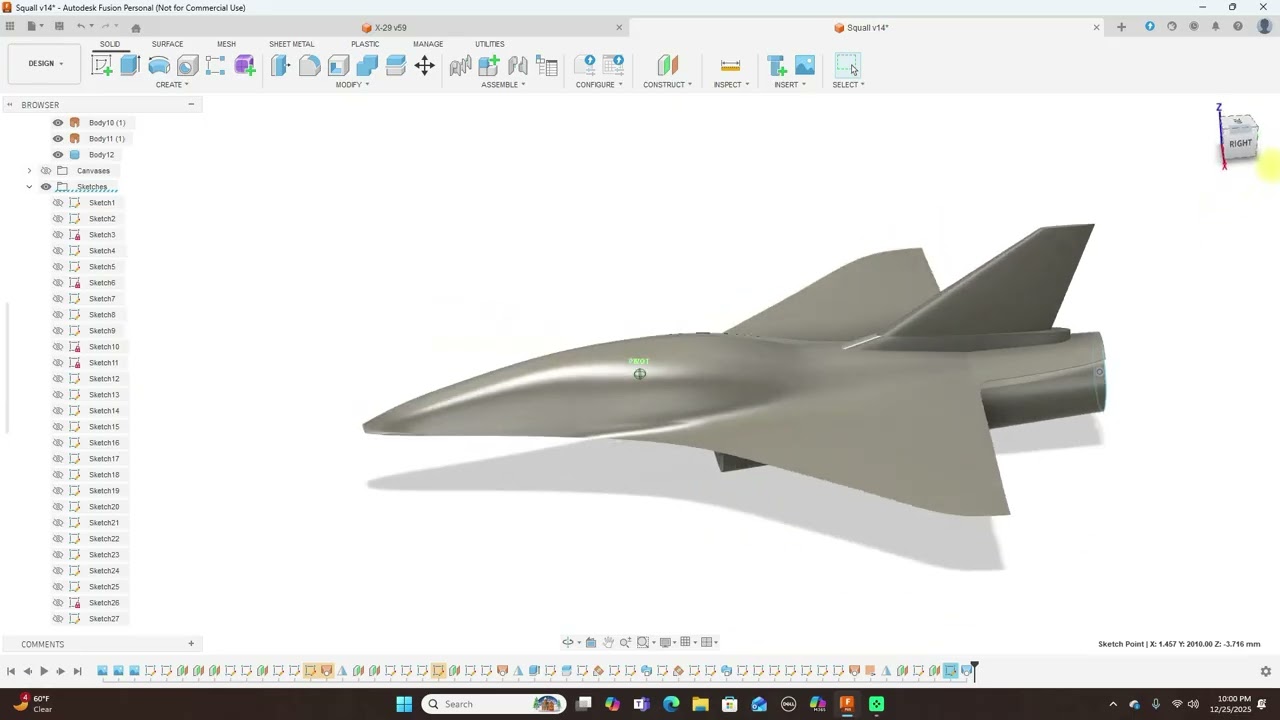Switch to the X-29 v59 document tab

(390, 28)
